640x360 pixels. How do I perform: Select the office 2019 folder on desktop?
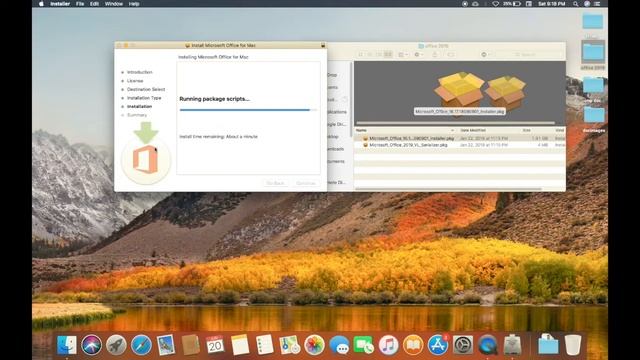coord(593,55)
